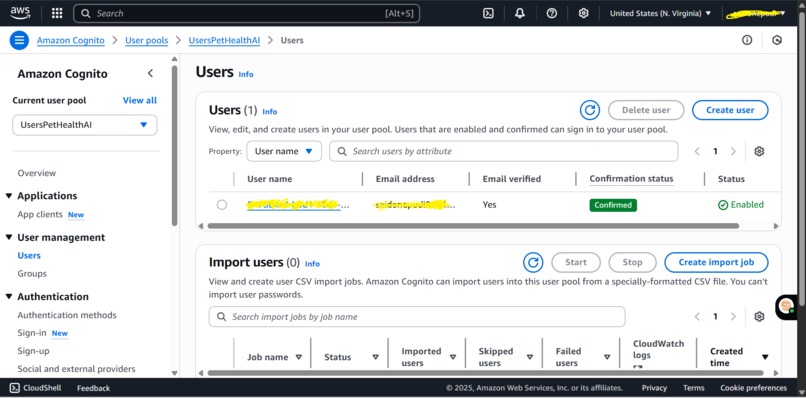The width and height of the screenshot is (806, 398).
Task: Click the Import jobs table horizontal scrollbar
Action: (485, 373)
